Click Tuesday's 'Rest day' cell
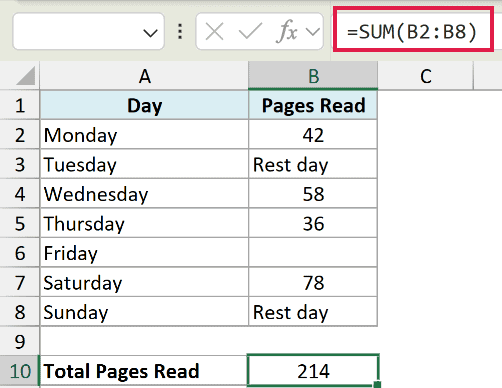 click(x=313, y=164)
